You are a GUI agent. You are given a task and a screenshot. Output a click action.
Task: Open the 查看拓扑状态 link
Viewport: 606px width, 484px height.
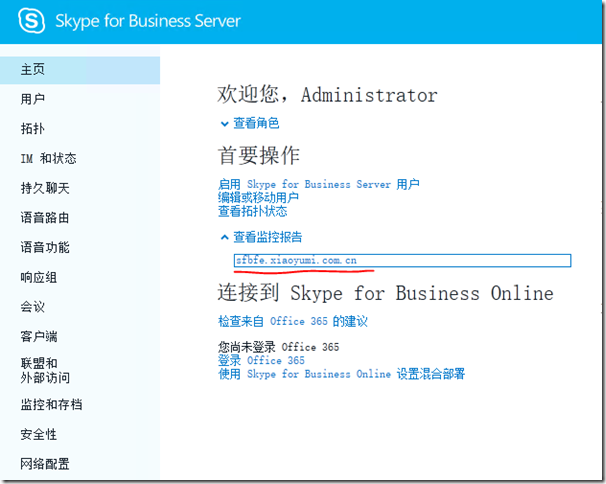coord(253,211)
